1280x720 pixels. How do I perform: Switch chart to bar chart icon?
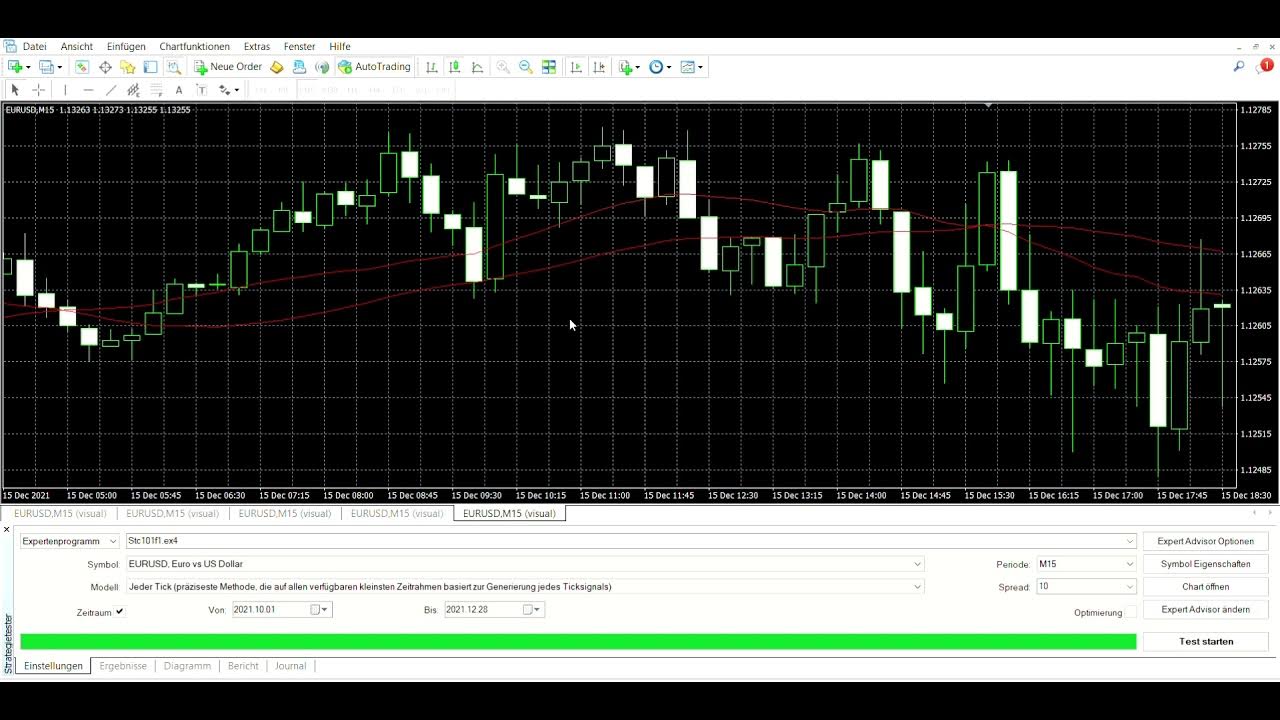pyautogui.click(x=432, y=67)
